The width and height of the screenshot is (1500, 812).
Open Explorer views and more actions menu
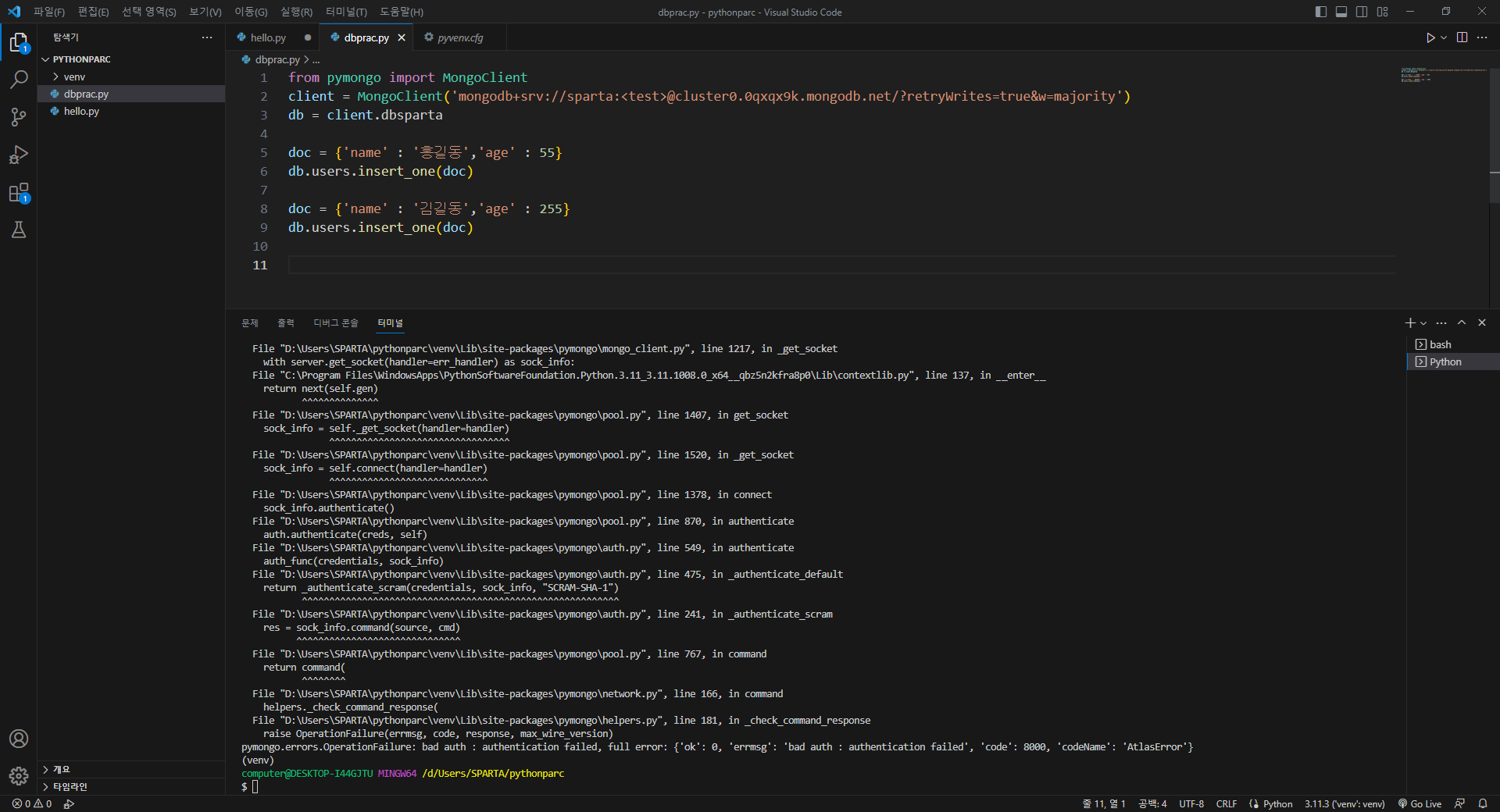point(207,37)
